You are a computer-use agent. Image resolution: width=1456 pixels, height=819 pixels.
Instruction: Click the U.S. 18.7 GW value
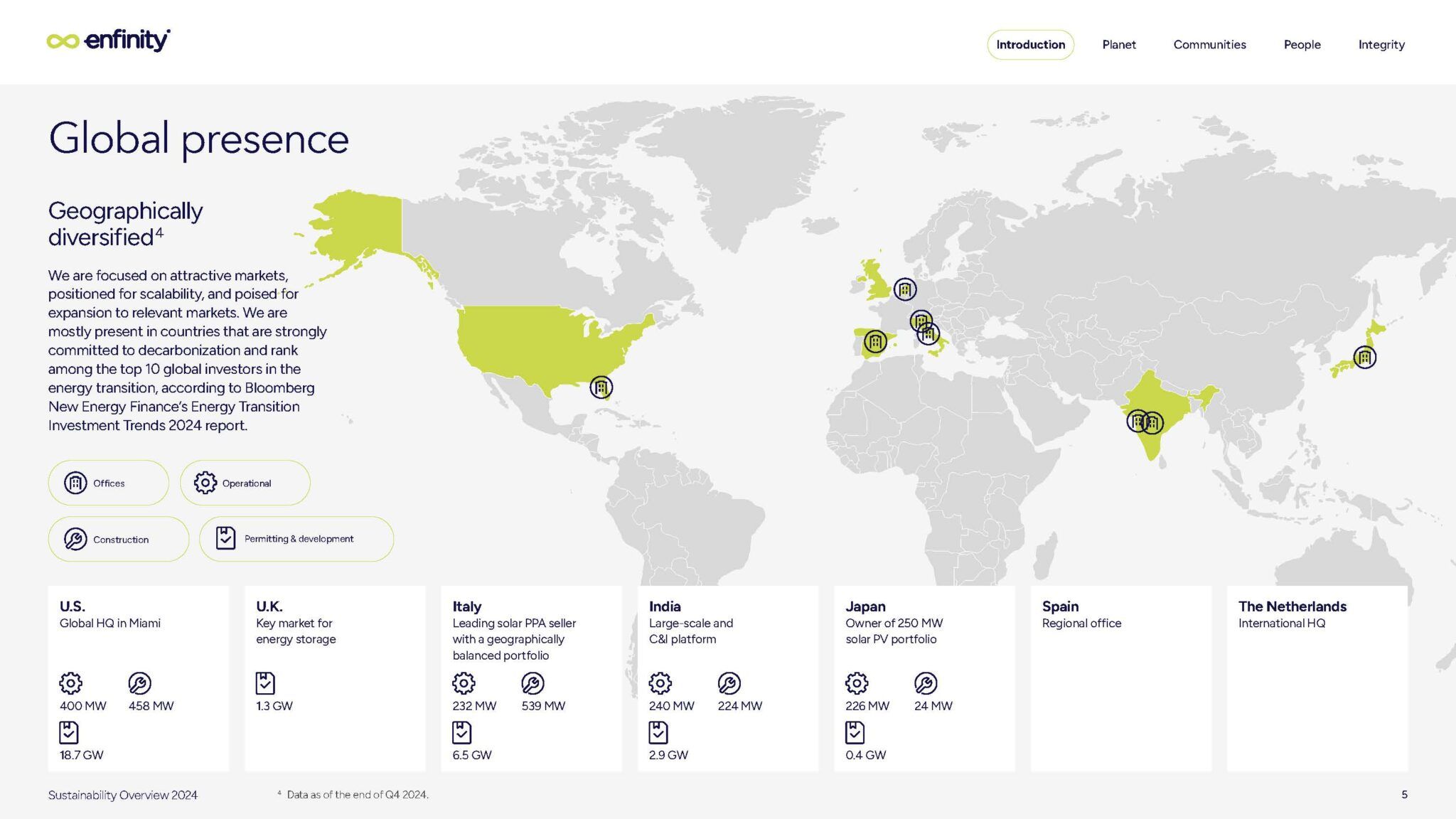(x=82, y=755)
